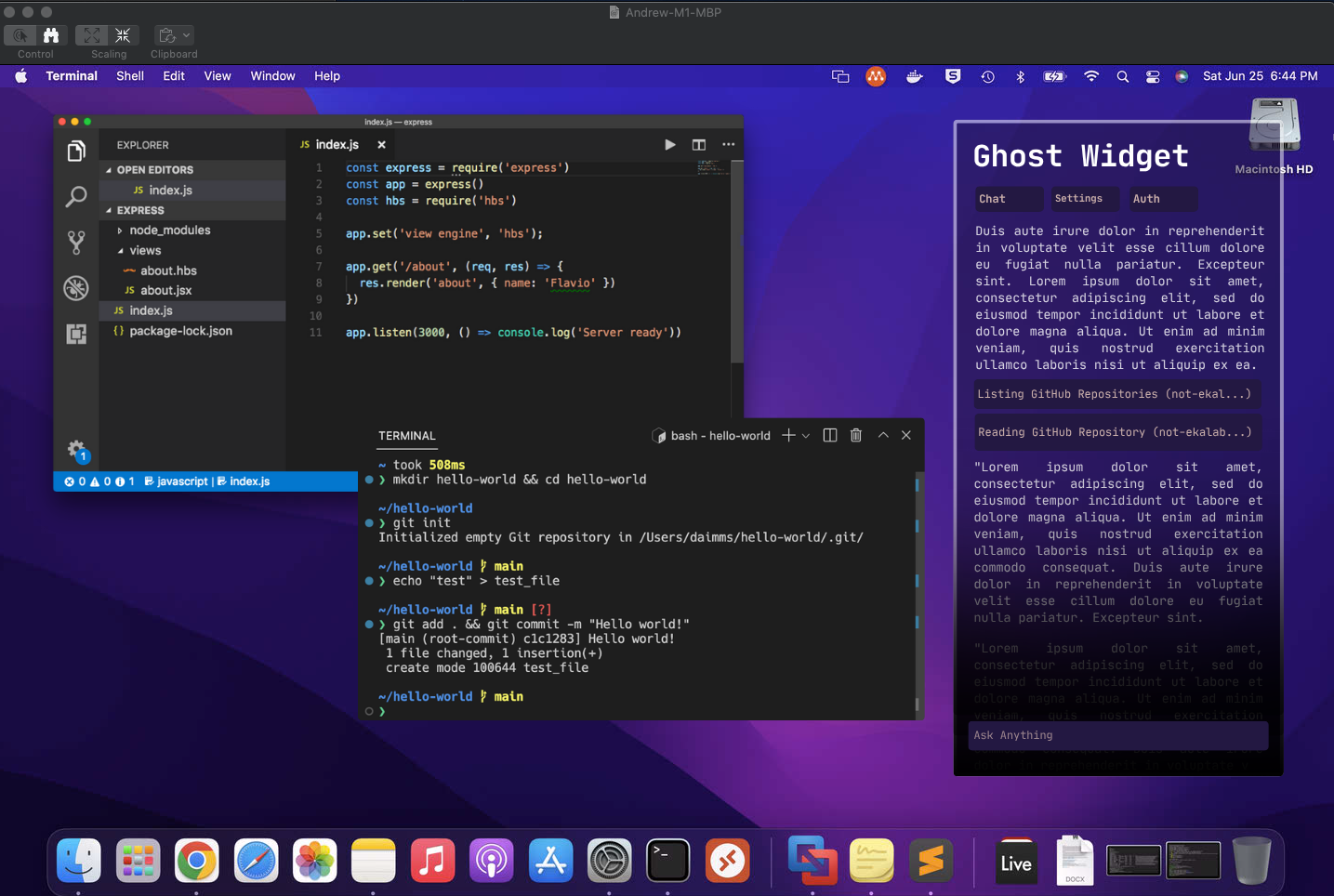Open the Shell menu

tap(129, 75)
